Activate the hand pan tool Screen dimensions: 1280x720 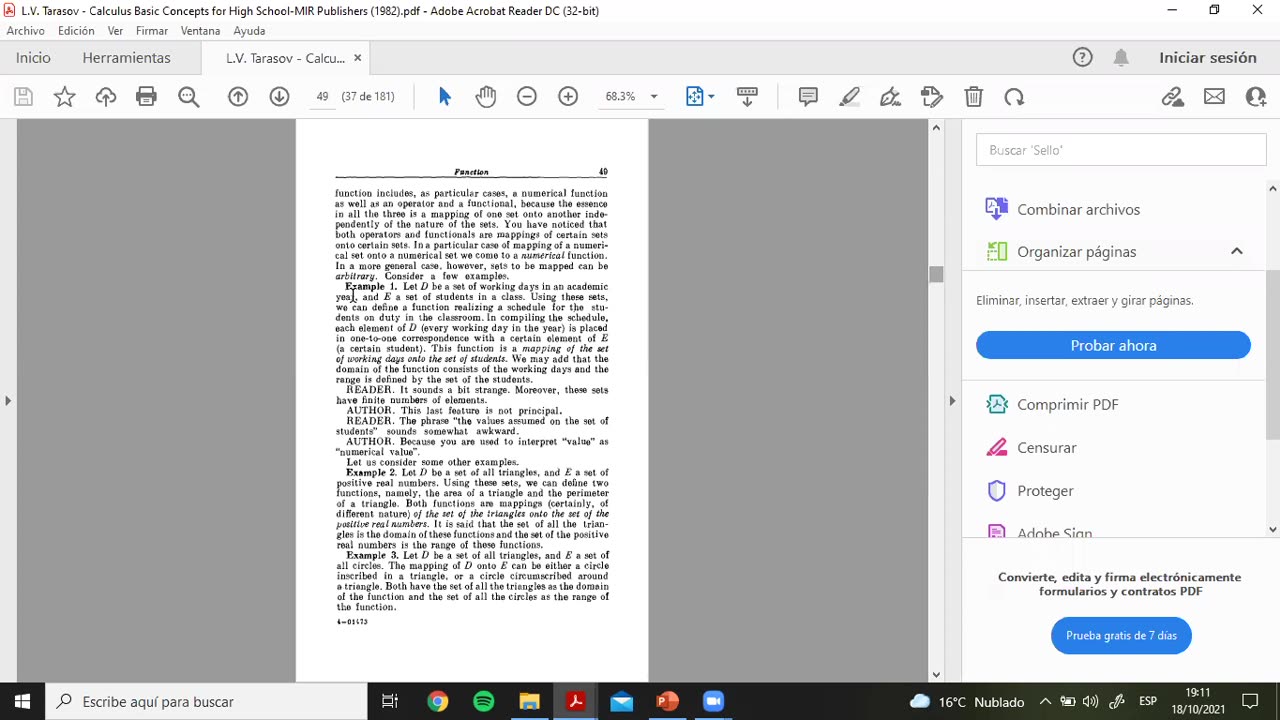486,97
